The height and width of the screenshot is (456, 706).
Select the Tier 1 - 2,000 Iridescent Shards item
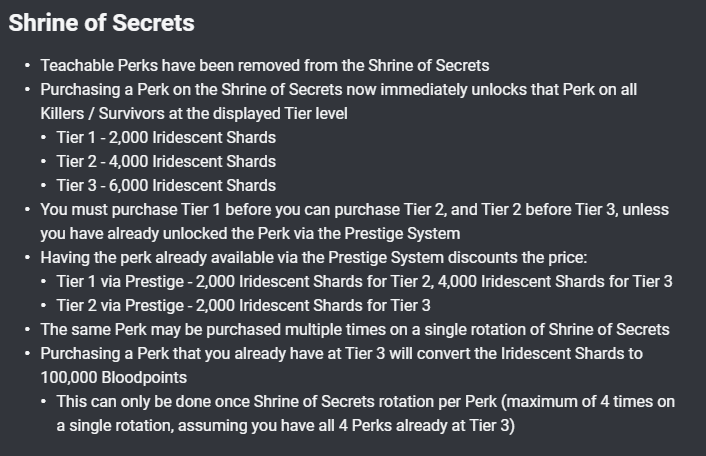166,138
